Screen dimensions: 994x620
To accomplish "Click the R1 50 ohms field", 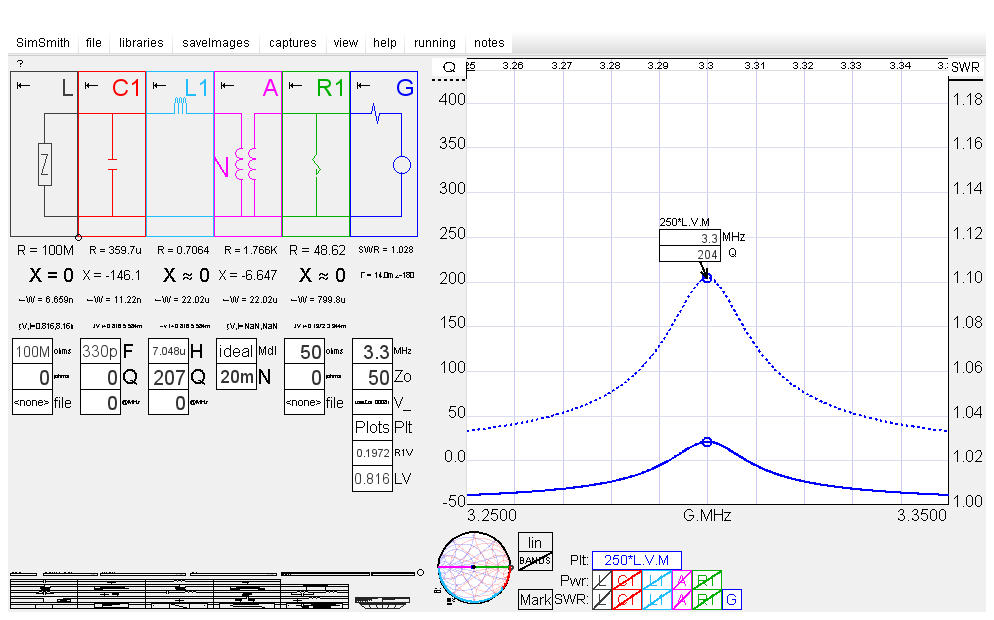I will point(304,351).
